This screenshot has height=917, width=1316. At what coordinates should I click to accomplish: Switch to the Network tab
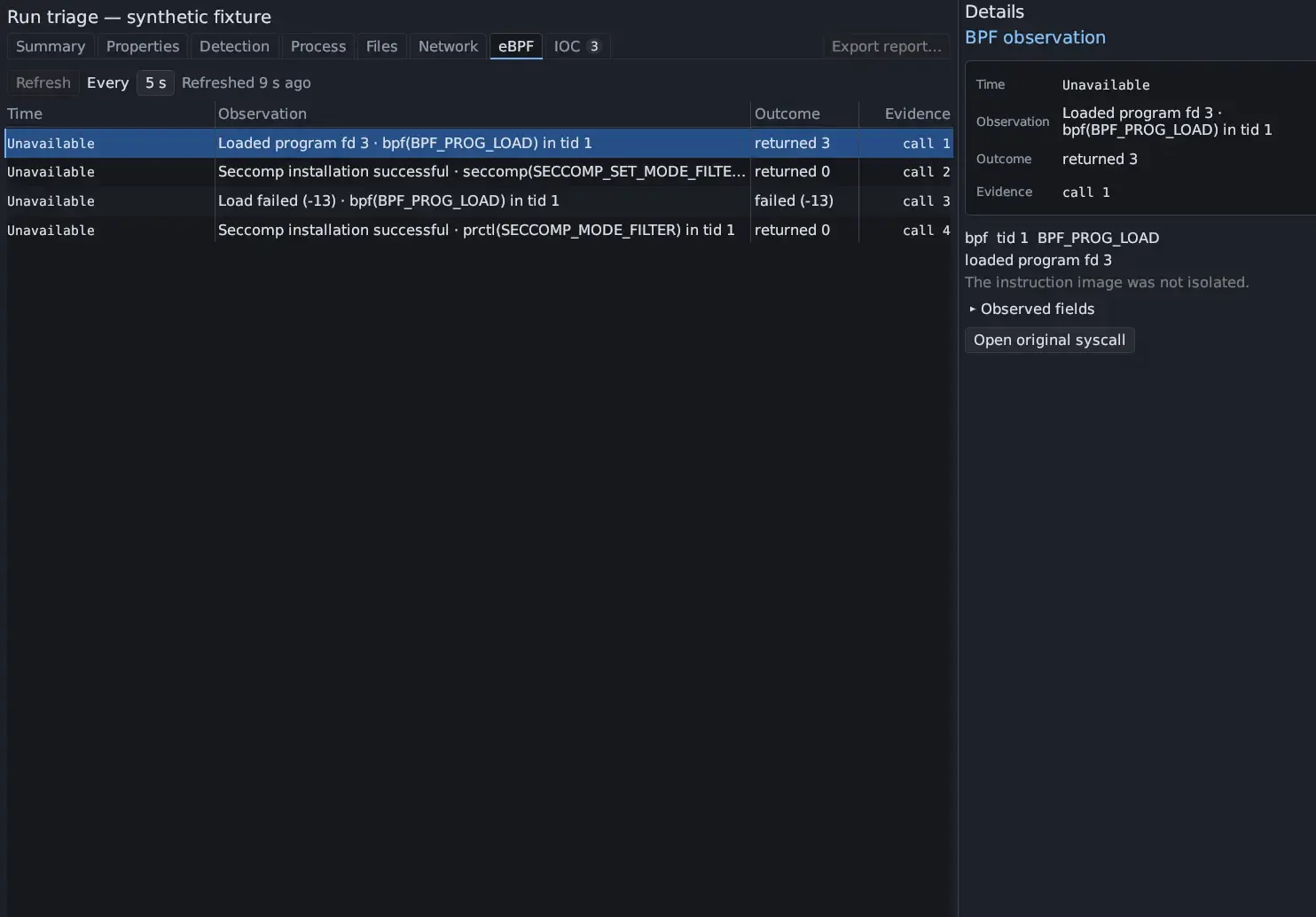448,46
